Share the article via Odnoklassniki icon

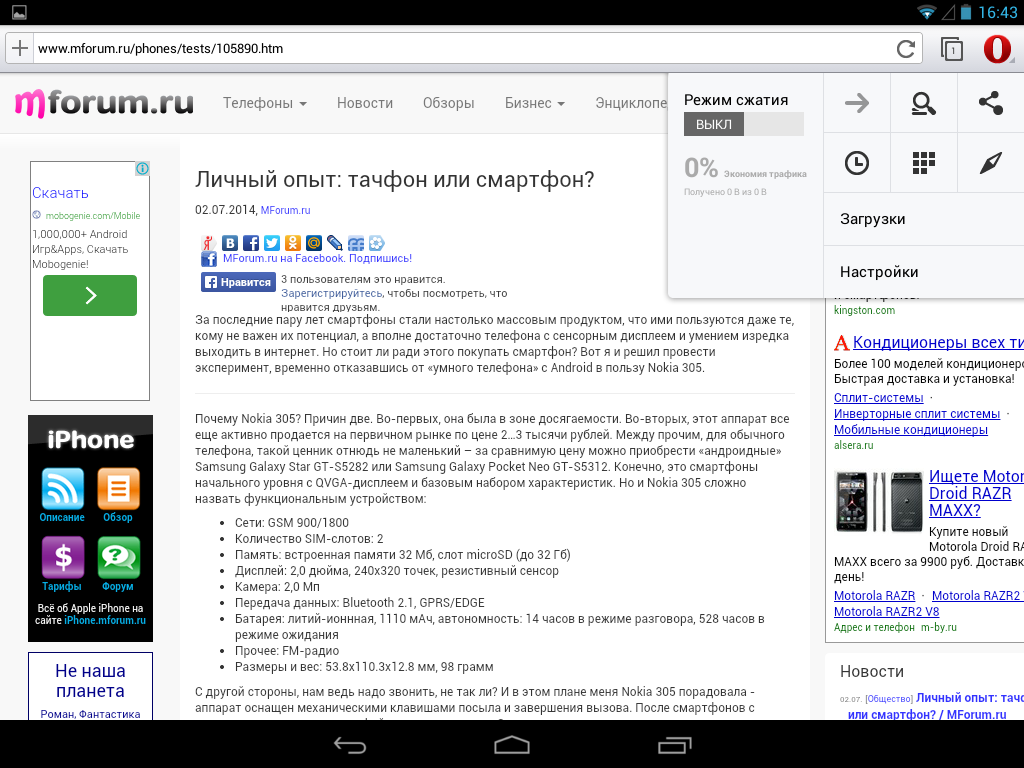(x=293, y=243)
